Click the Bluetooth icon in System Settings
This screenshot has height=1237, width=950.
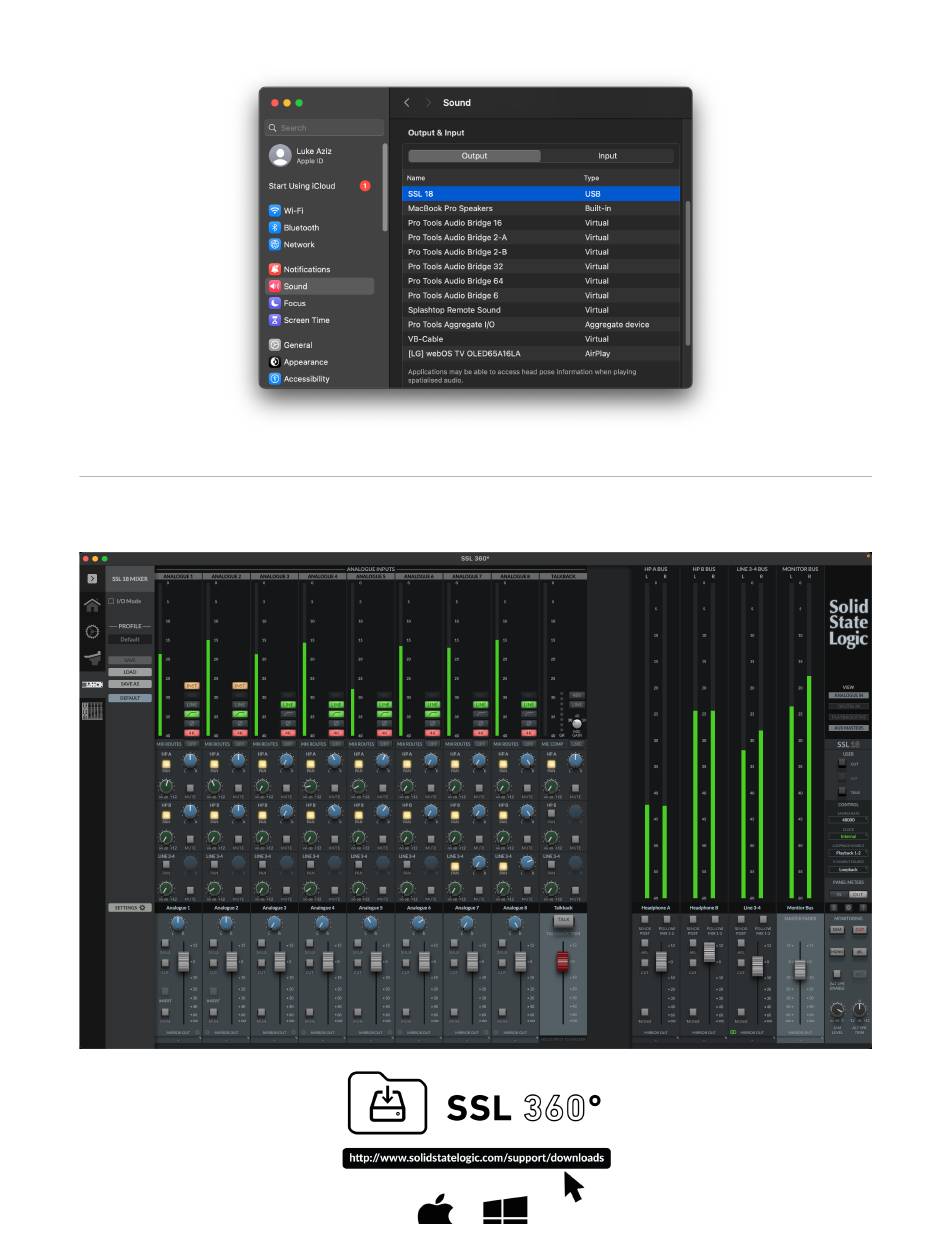[x=275, y=228]
